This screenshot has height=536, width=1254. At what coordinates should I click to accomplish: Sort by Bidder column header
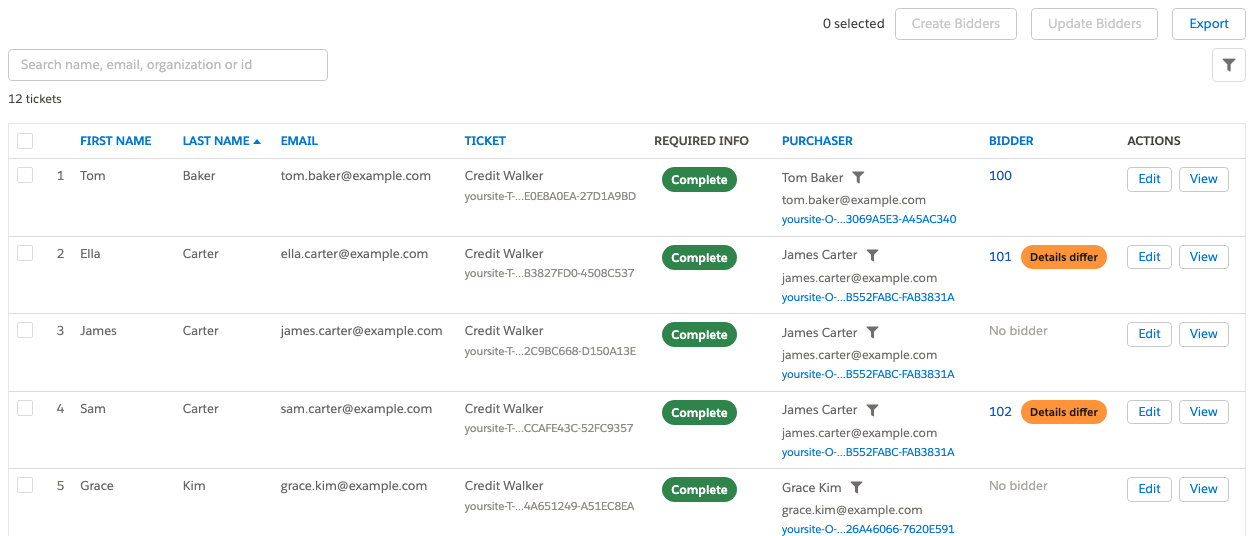coord(1011,141)
